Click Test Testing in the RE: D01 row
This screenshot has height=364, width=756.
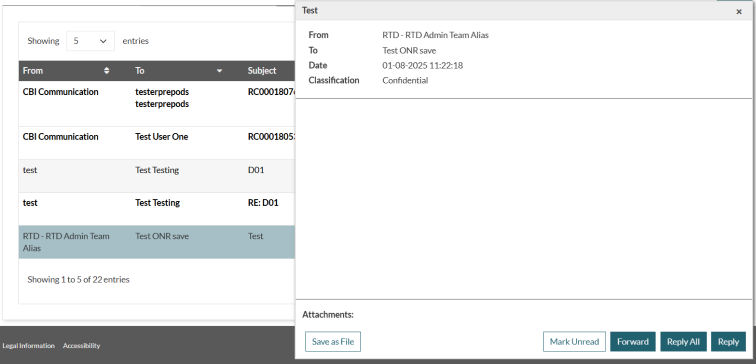(x=158, y=203)
